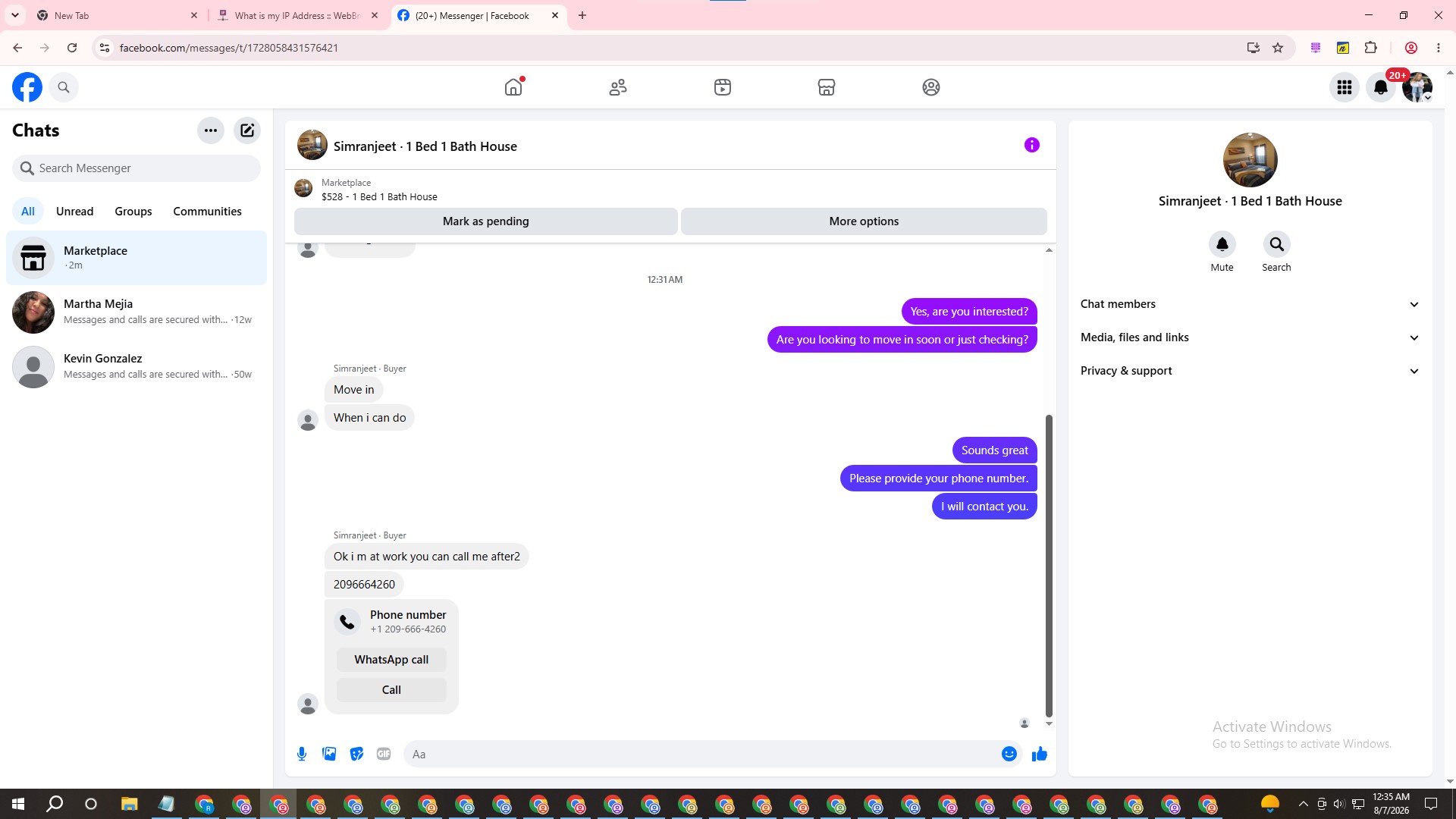Screen dimensions: 1456x819
Task: Click the WhatsApp call button
Action: click(x=391, y=660)
